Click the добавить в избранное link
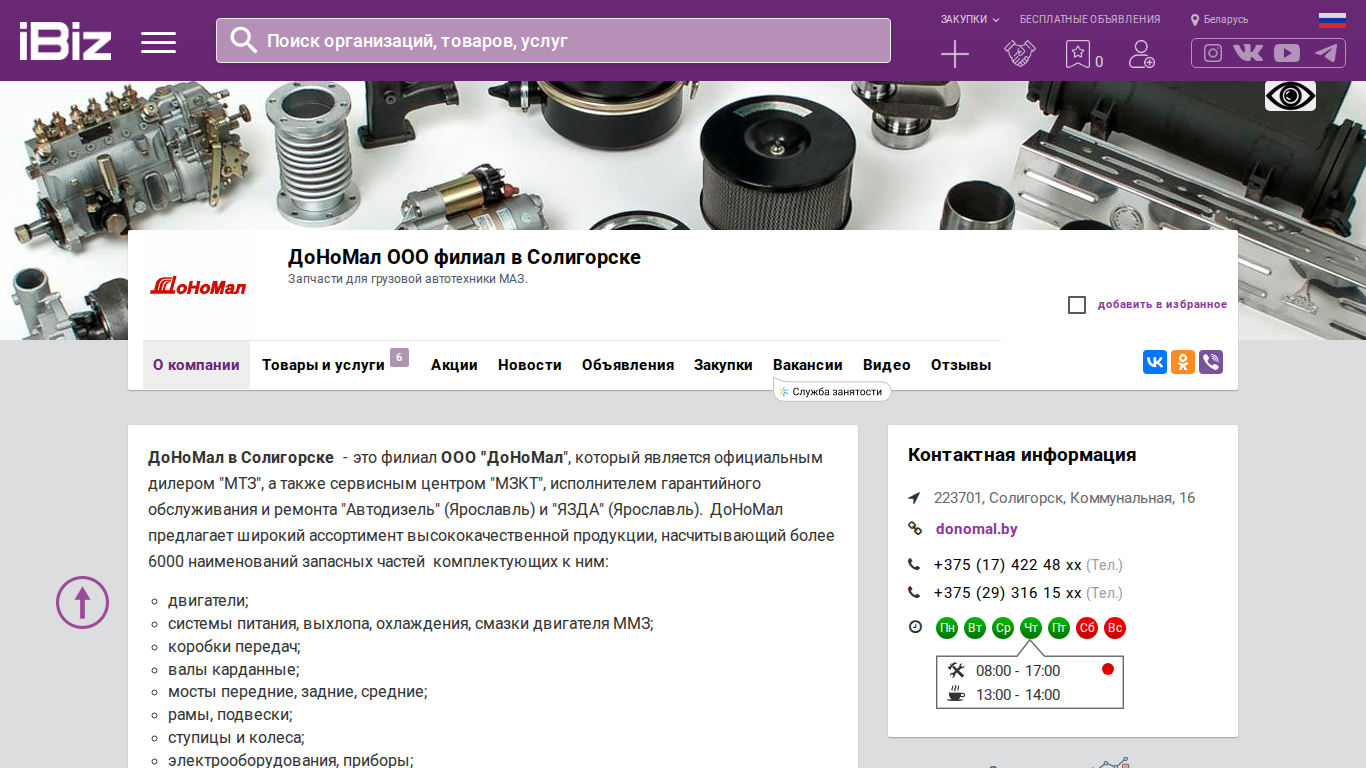The height and width of the screenshot is (768, 1366). click(x=1162, y=304)
